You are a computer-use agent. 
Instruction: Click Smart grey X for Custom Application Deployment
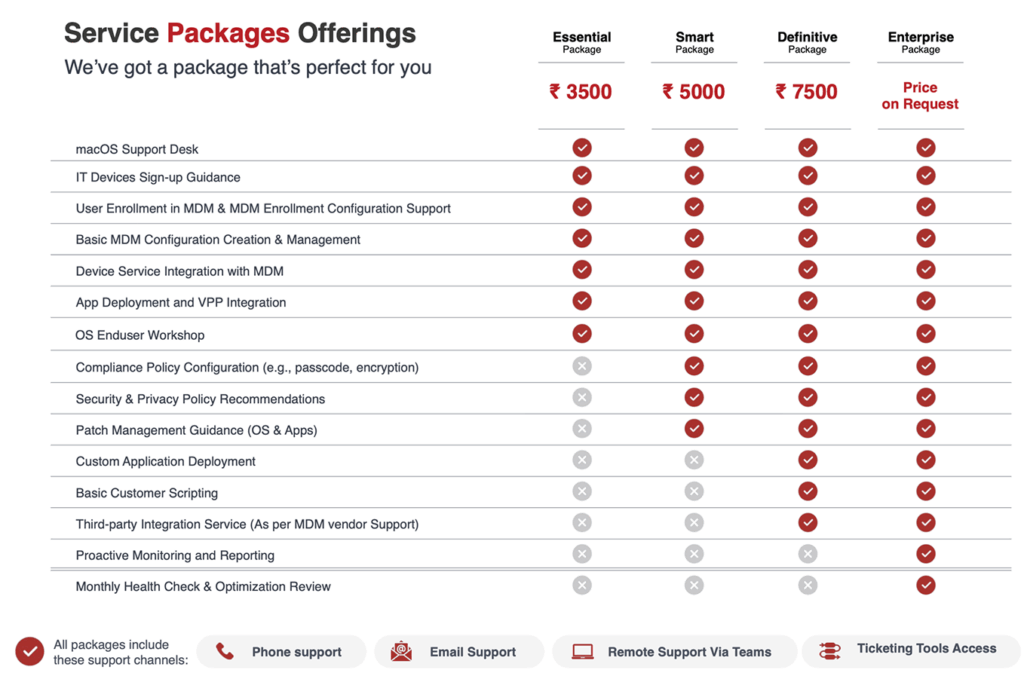click(x=694, y=460)
